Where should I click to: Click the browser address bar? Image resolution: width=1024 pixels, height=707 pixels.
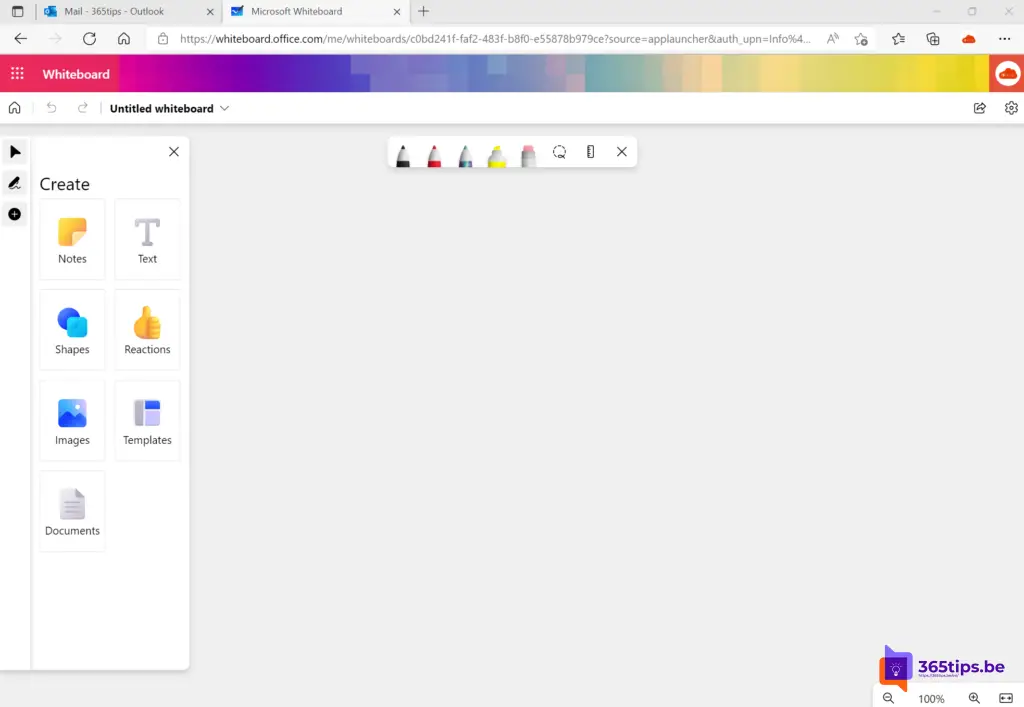click(490, 39)
